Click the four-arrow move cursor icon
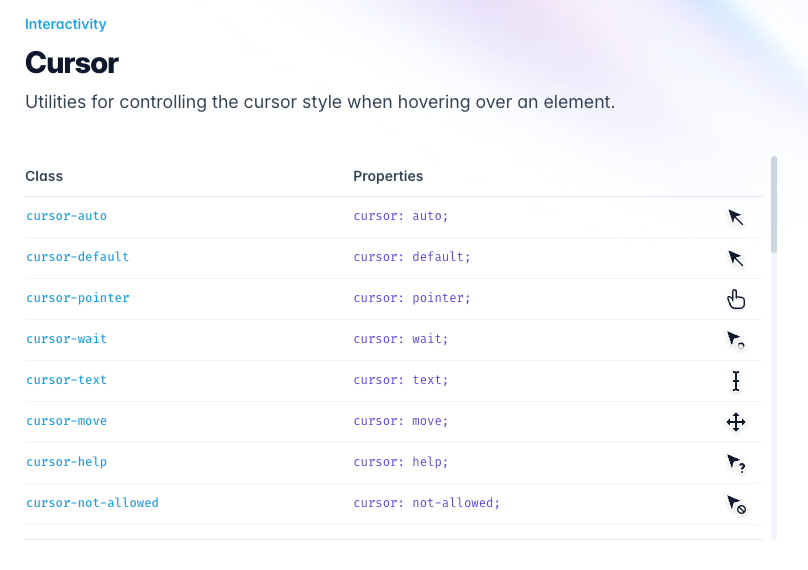 coord(736,422)
